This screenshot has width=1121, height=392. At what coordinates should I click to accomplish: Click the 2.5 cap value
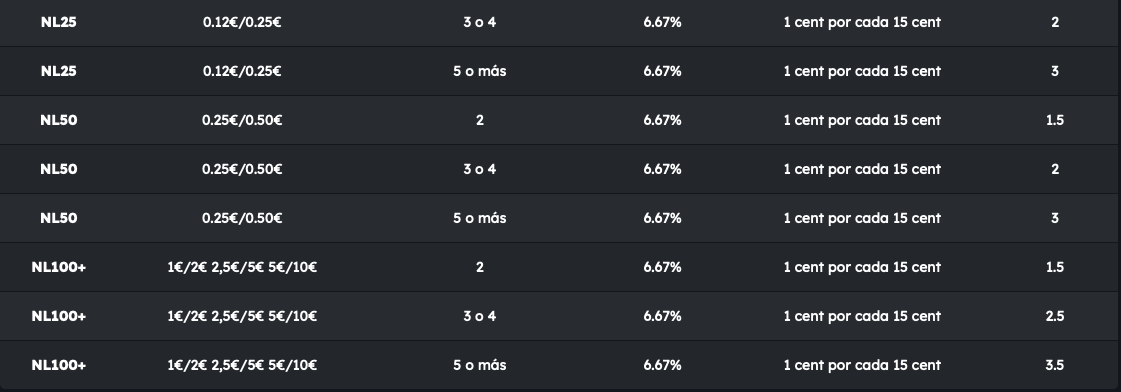coord(1055,316)
